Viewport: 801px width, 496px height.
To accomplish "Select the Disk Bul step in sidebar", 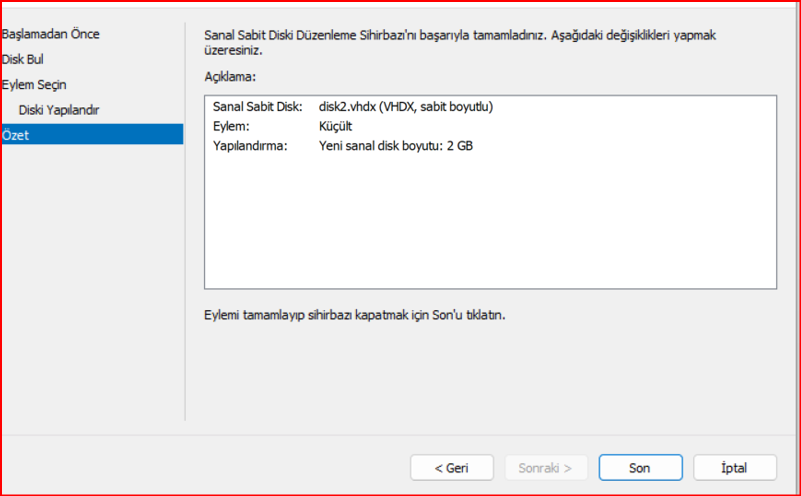I will click(x=23, y=59).
